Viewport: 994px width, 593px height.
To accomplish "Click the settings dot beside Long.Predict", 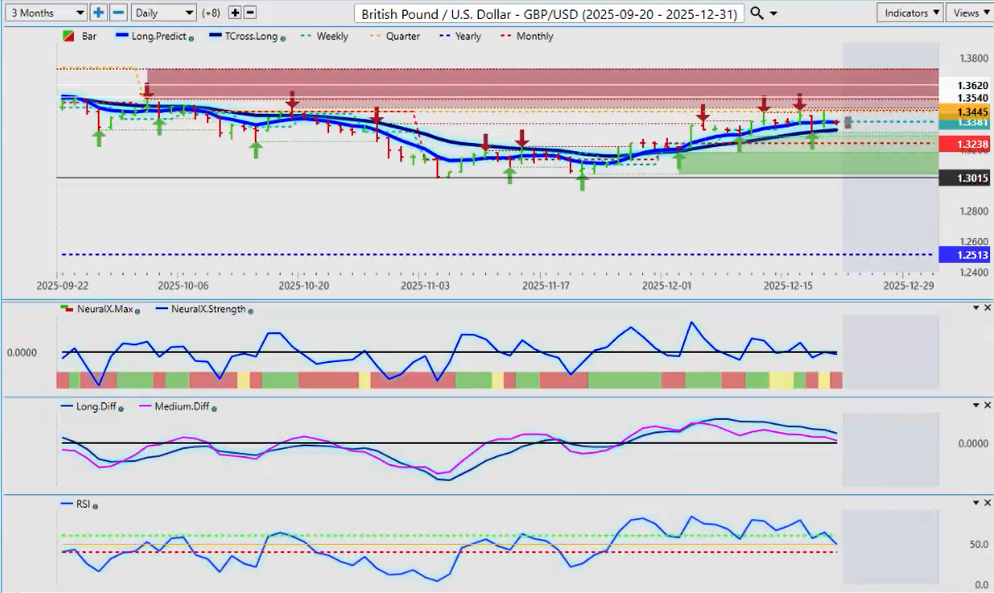I will point(189,37).
